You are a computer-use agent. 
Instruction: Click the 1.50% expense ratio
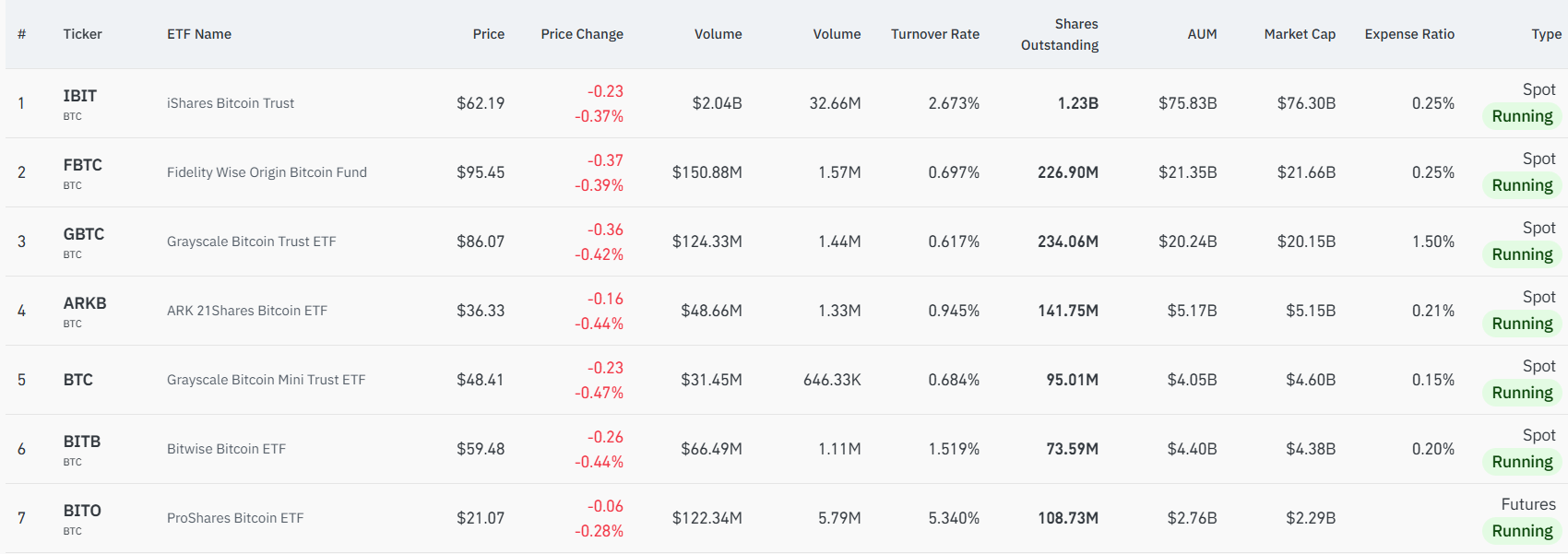click(1433, 242)
